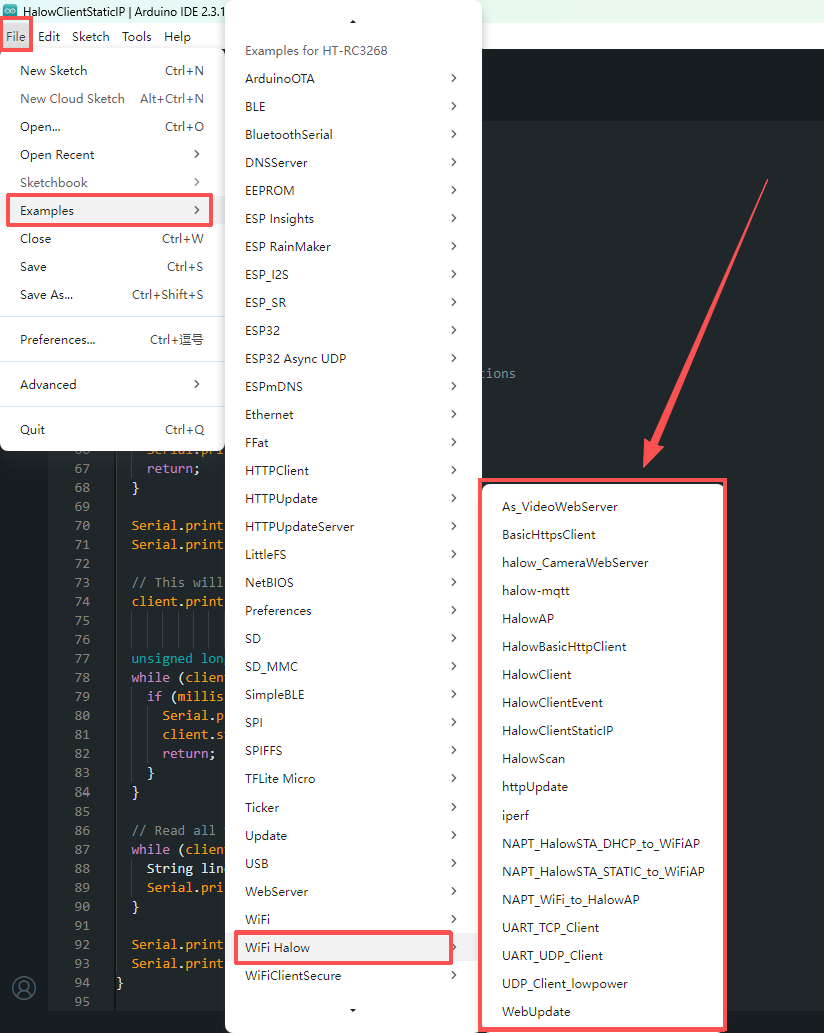
Task: Open TFLite Micro examples submenu
Action: click(353, 779)
